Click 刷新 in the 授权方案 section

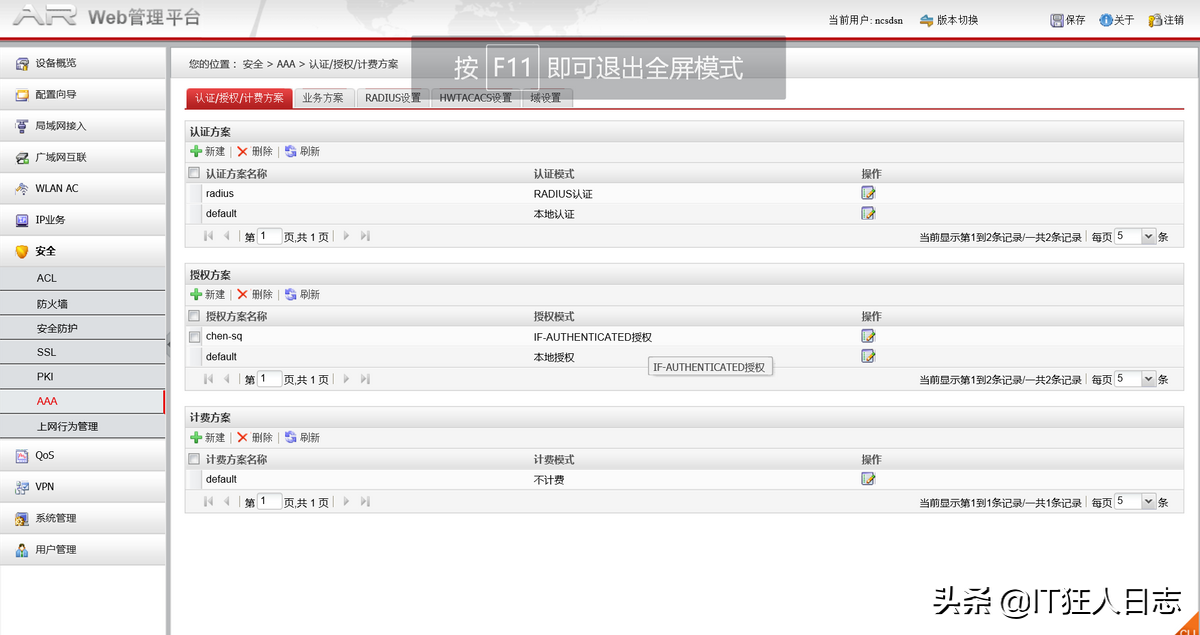click(302, 294)
